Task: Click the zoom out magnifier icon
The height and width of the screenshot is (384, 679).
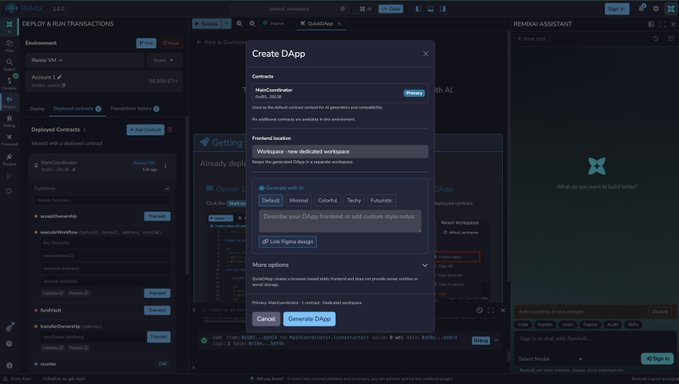Action: point(239,23)
